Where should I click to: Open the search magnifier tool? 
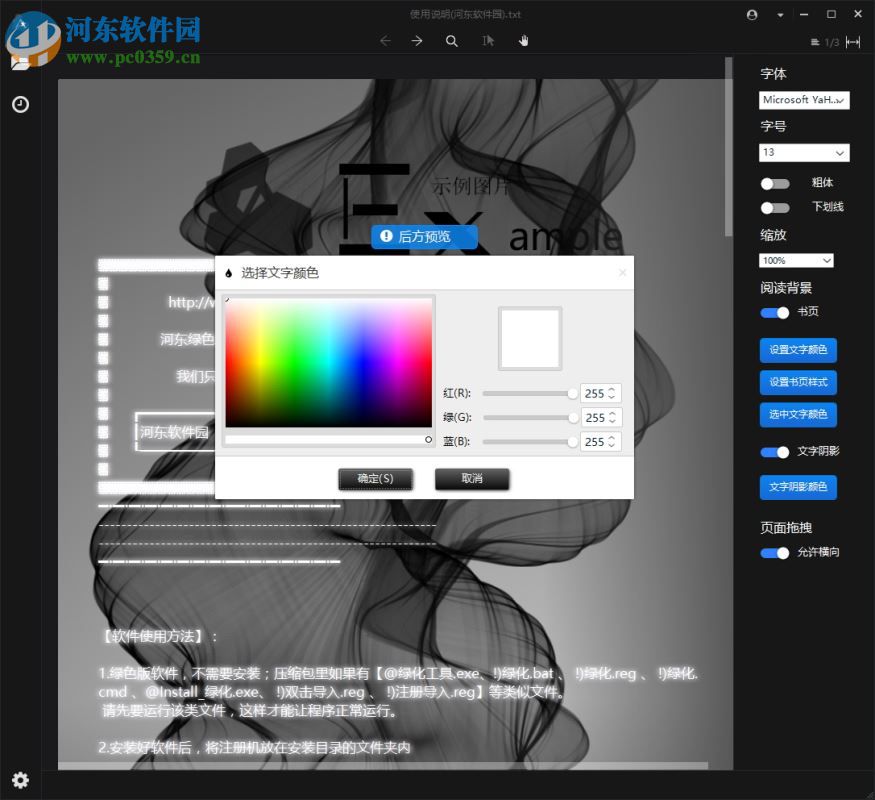click(452, 41)
